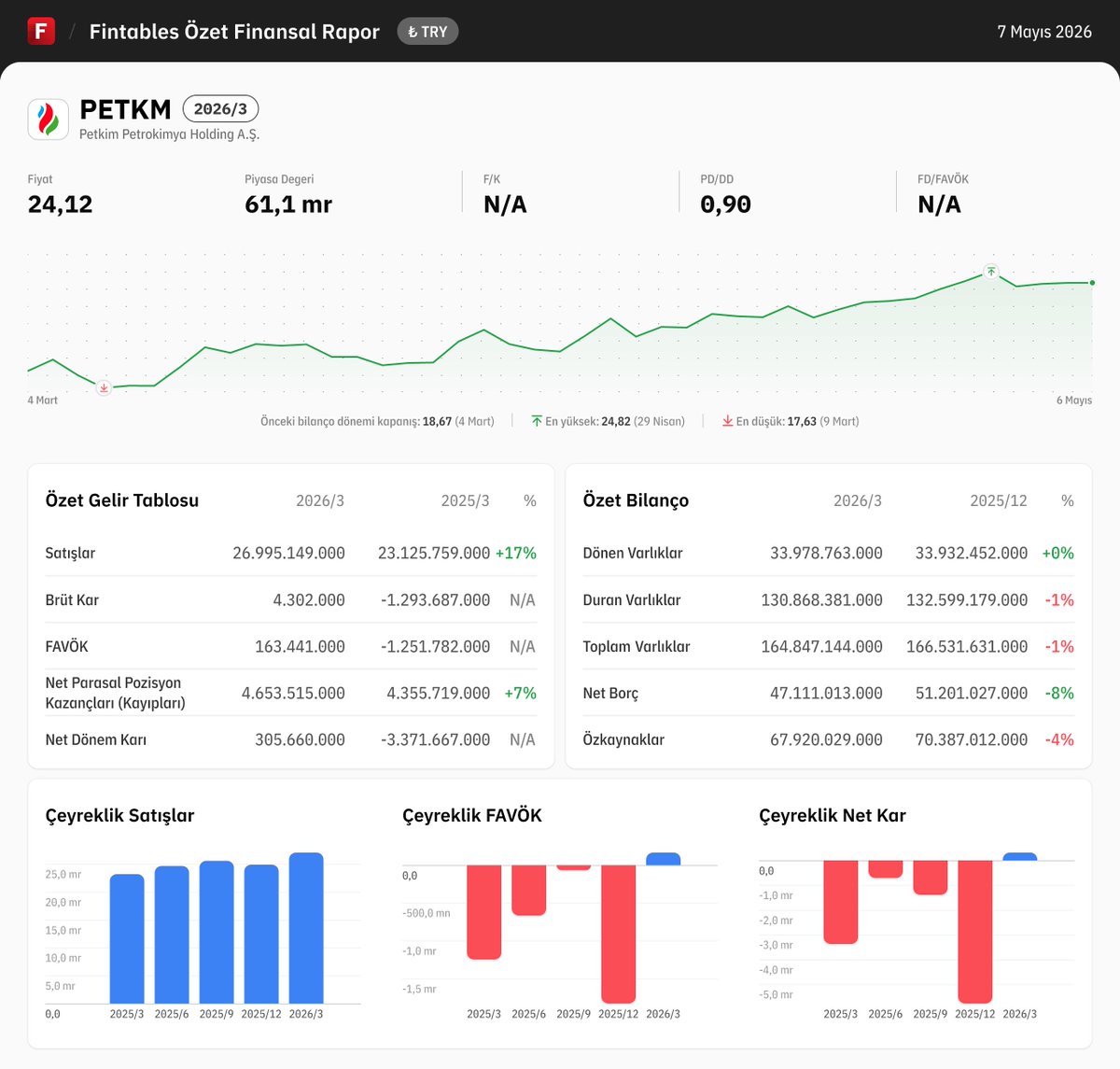The image size is (1120, 1069).
Task: Click the Çeyreklik Net Kar chart title
Action: (833, 816)
